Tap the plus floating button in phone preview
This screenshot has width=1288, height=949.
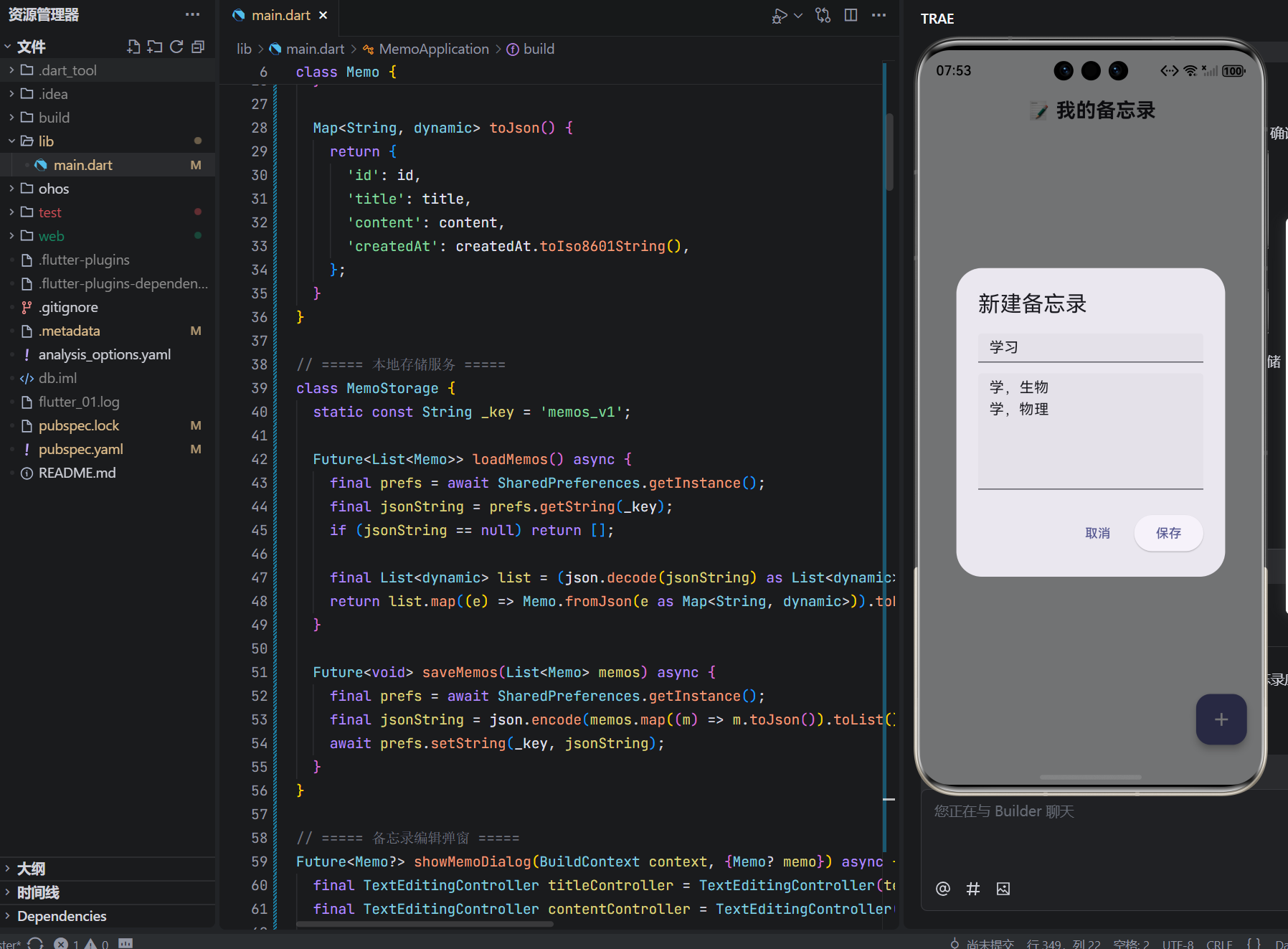coord(1221,719)
